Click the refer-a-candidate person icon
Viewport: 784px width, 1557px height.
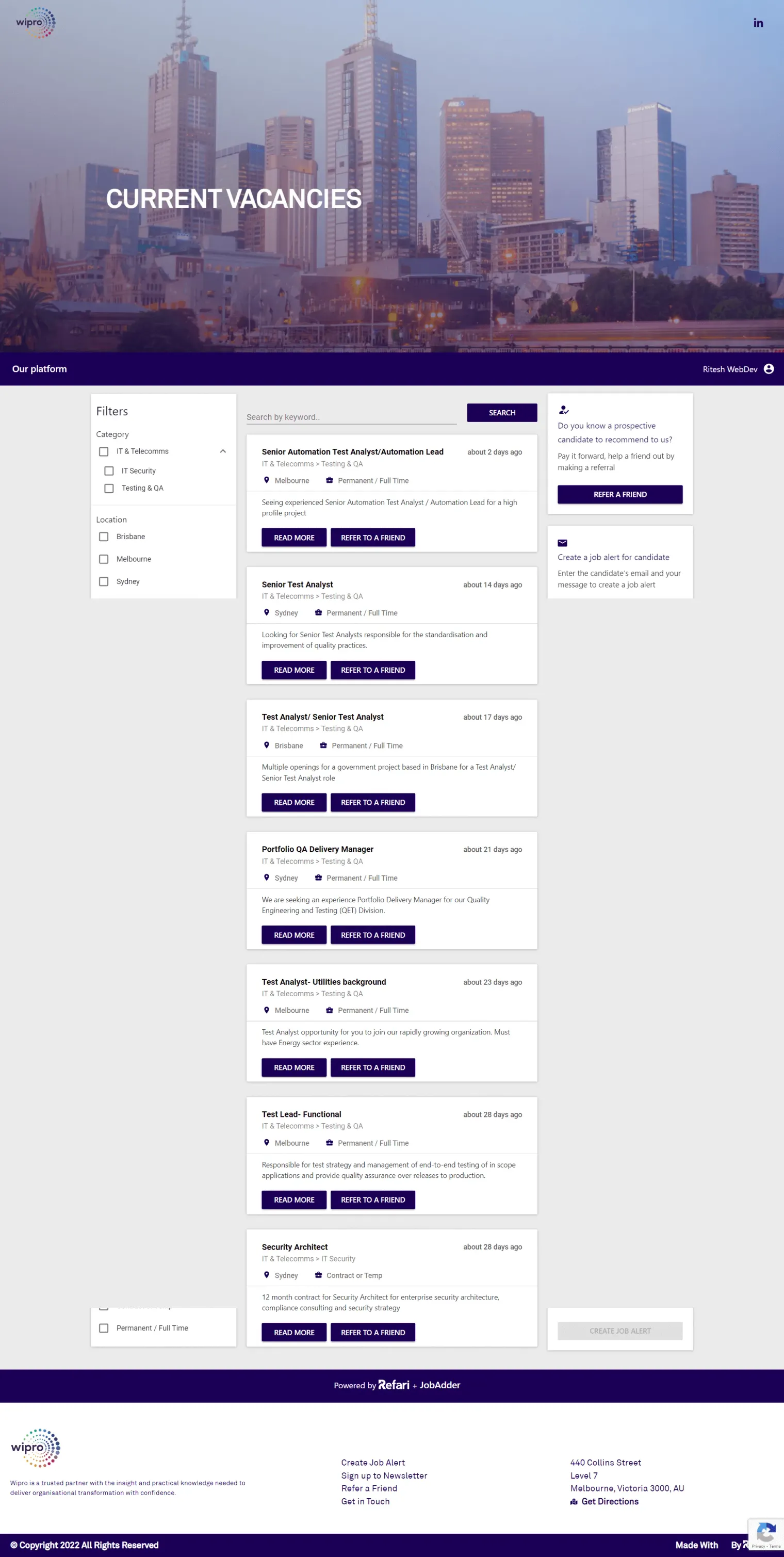click(x=563, y=410)
